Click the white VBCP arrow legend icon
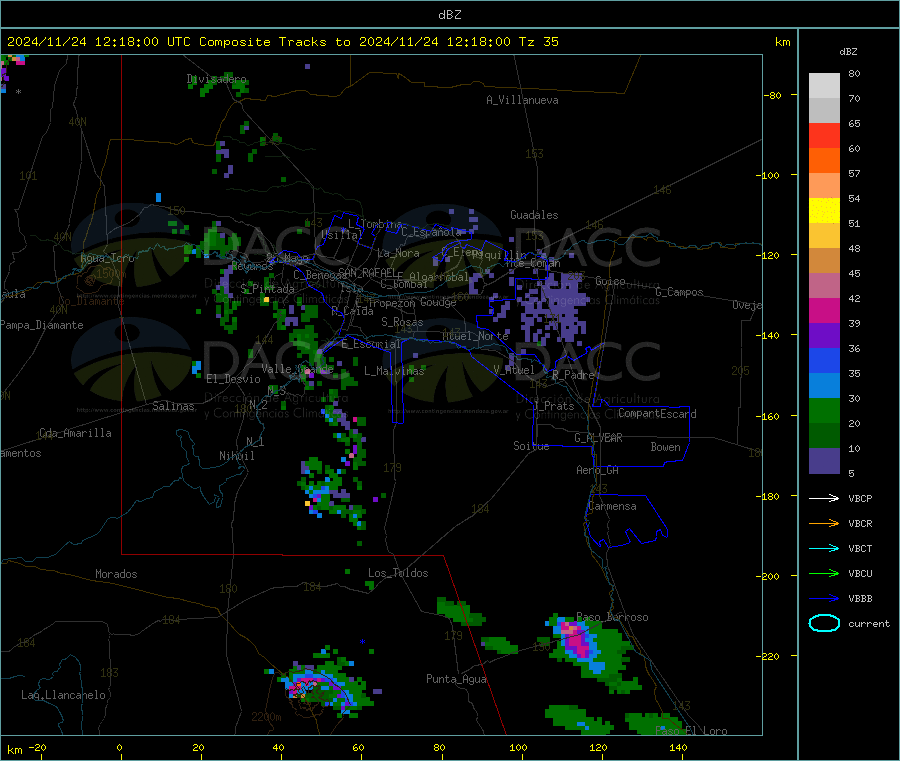 click(824, 498)
